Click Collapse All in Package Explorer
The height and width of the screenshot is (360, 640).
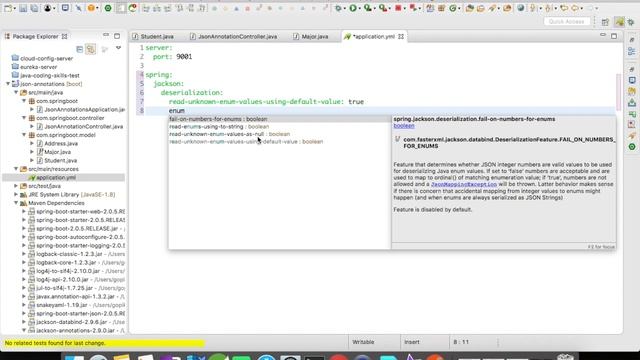tap(80, 49)
